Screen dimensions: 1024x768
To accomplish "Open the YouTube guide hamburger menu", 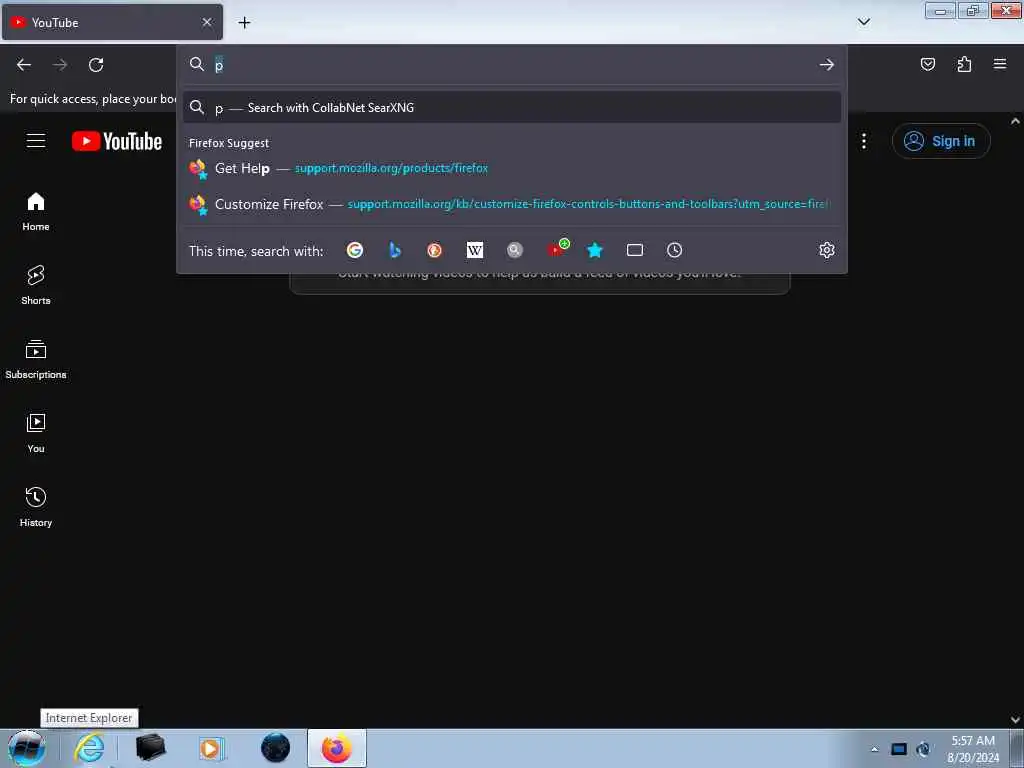I will (36, 141).
